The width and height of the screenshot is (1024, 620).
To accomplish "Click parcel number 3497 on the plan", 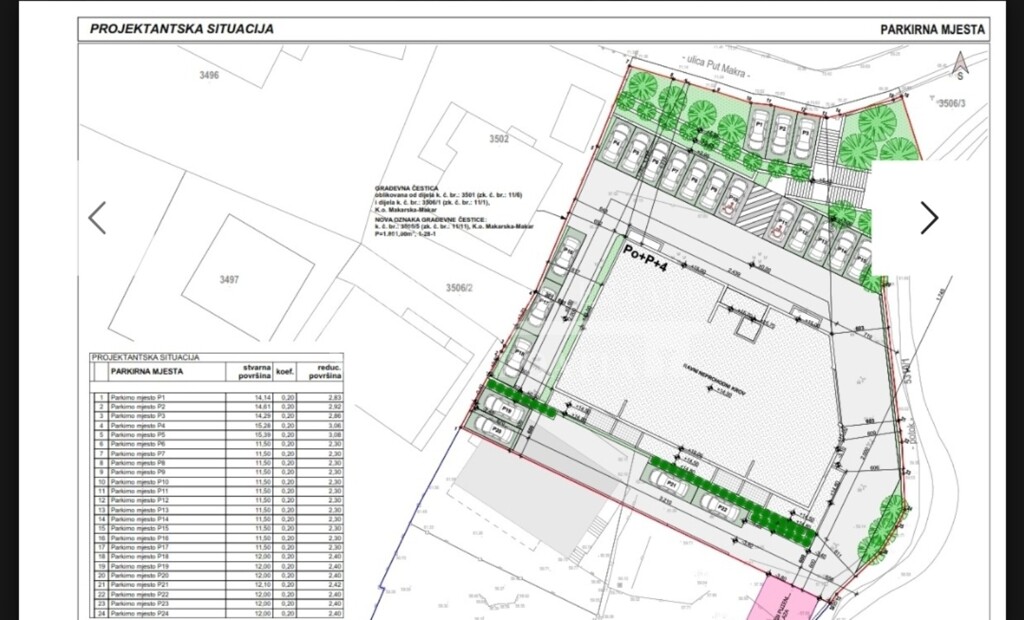I will point(229,280).
